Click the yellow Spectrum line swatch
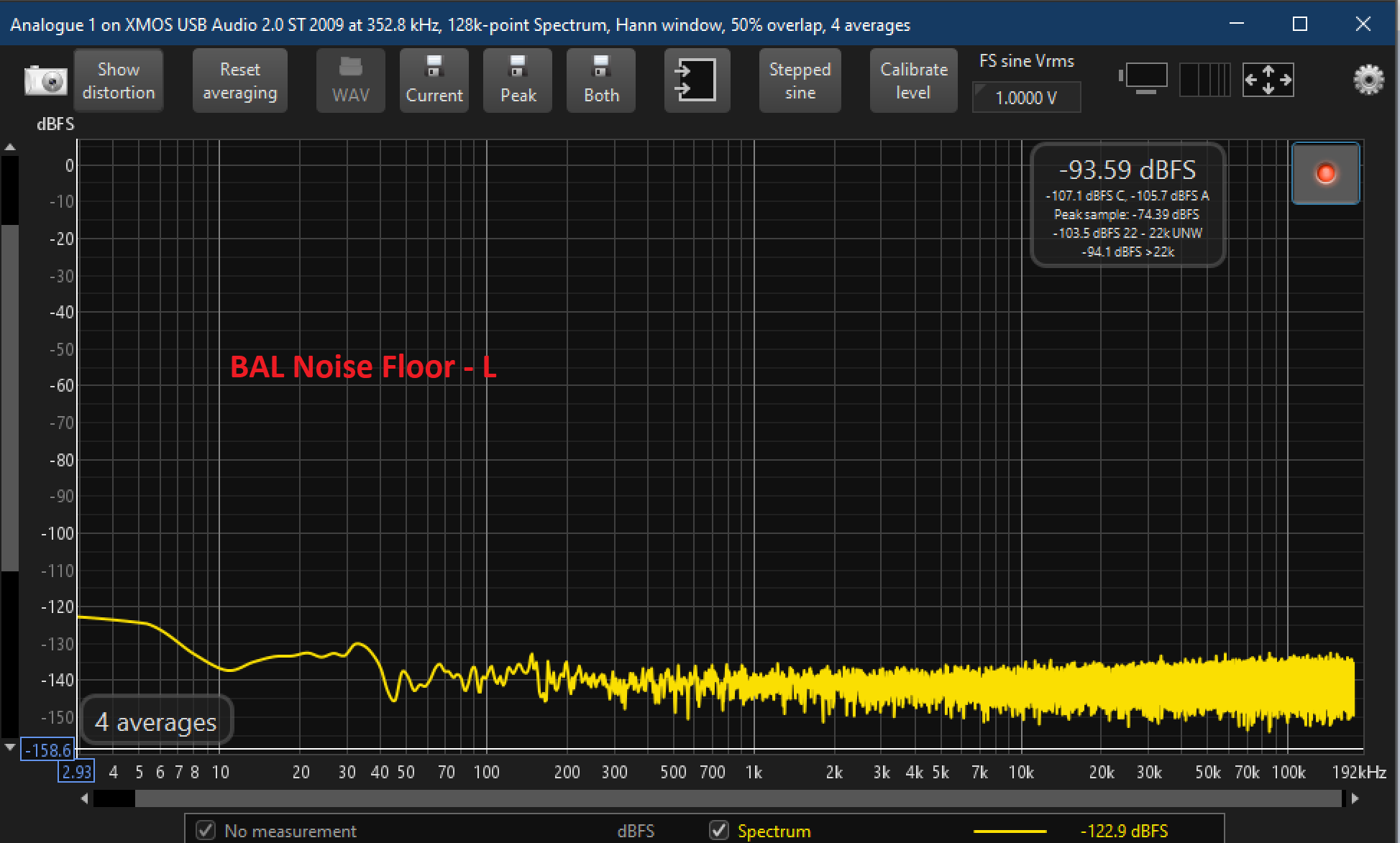The height and width of the screenshot is (843, 1400). [1010, 832]
